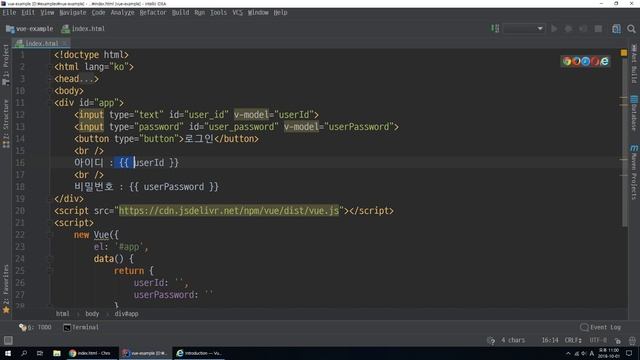640x360 pixels.
Task: Close the index.html editor tab
Action: click(65, 43)
